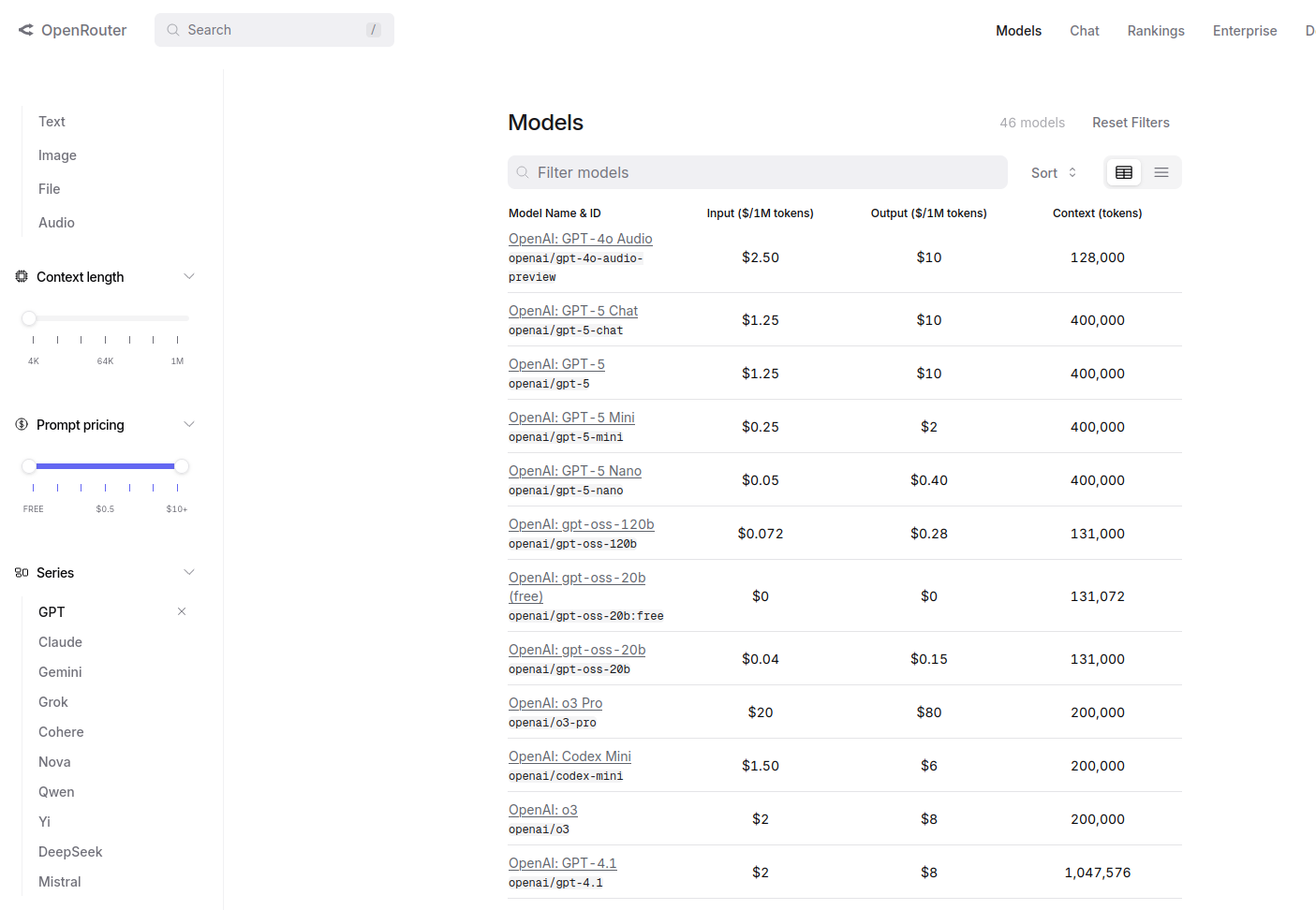Click the magnifier icon in Filter models
The width and height of the screenshot is (1316, 910).
point(523,172)
